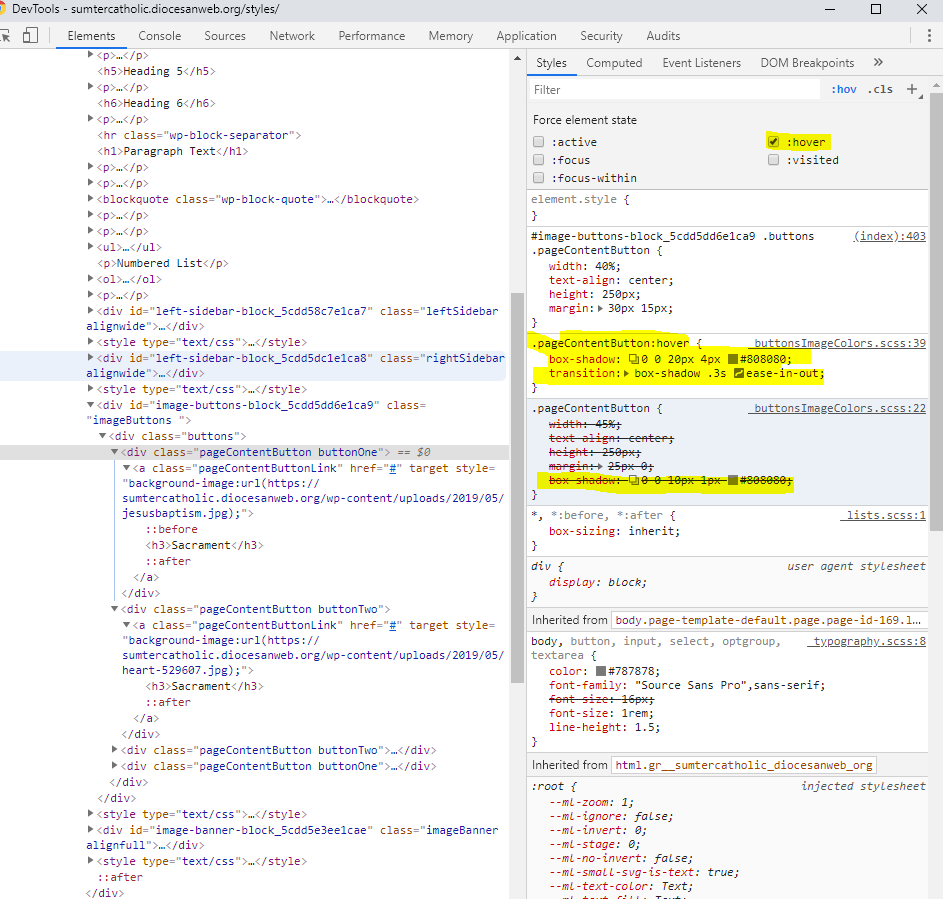Collapse the image-buttons-block div node
Screen dimensions: 943x899
pos(91,405)
